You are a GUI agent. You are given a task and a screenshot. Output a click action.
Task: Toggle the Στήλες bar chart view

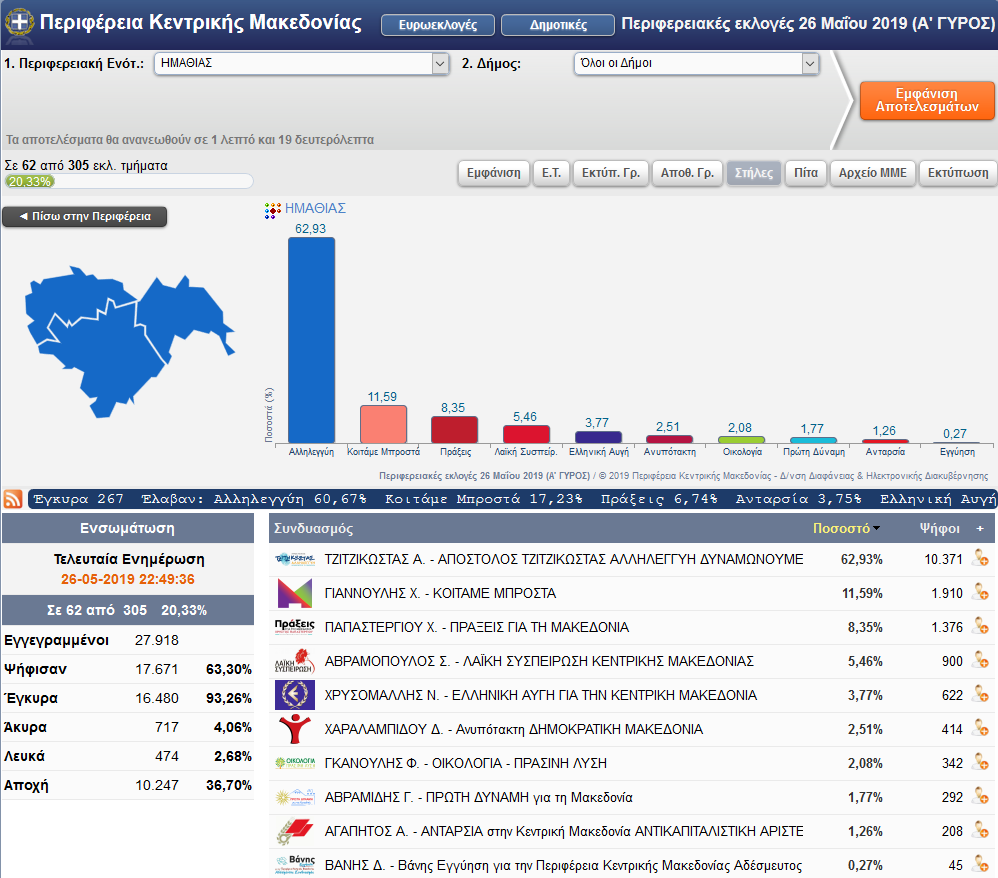click(753, 173)
